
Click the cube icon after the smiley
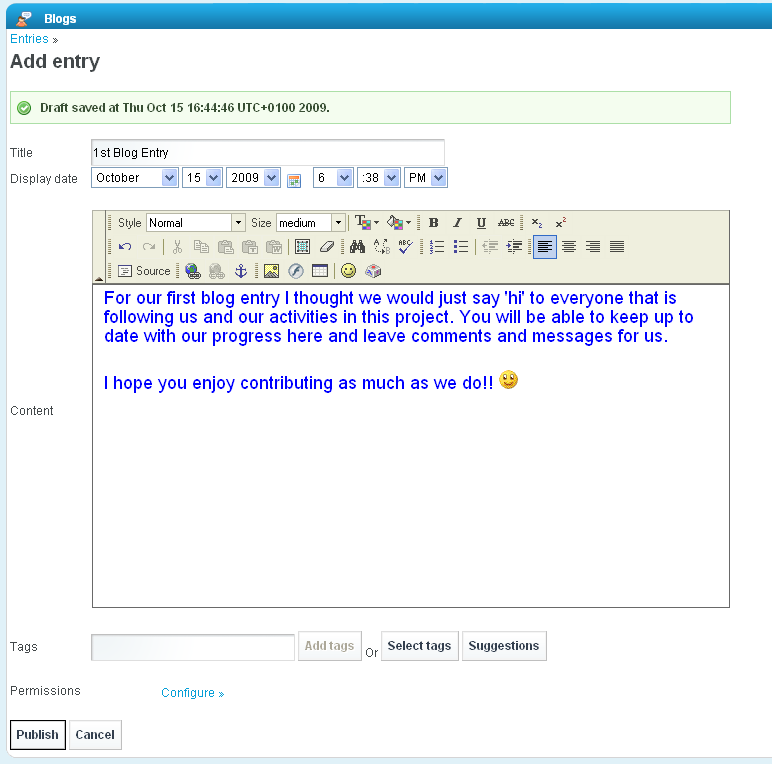coord(373,271)
